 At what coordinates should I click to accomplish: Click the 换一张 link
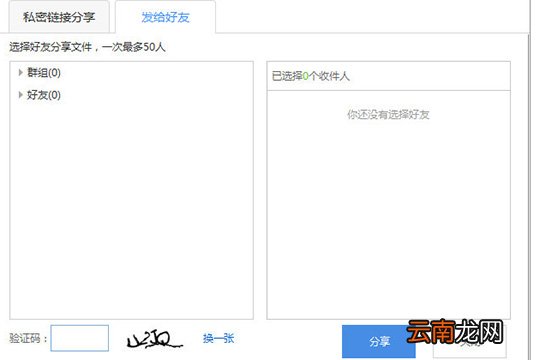point(218,338)
